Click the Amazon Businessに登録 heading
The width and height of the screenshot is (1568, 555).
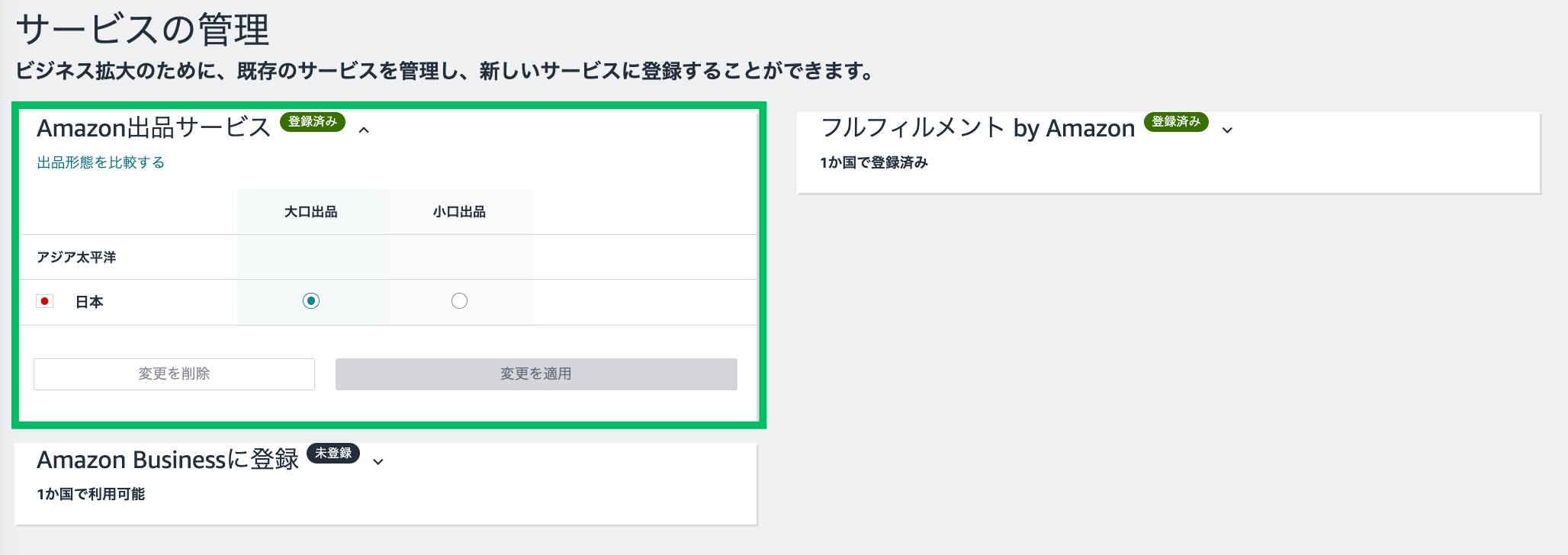pos(168,459)
